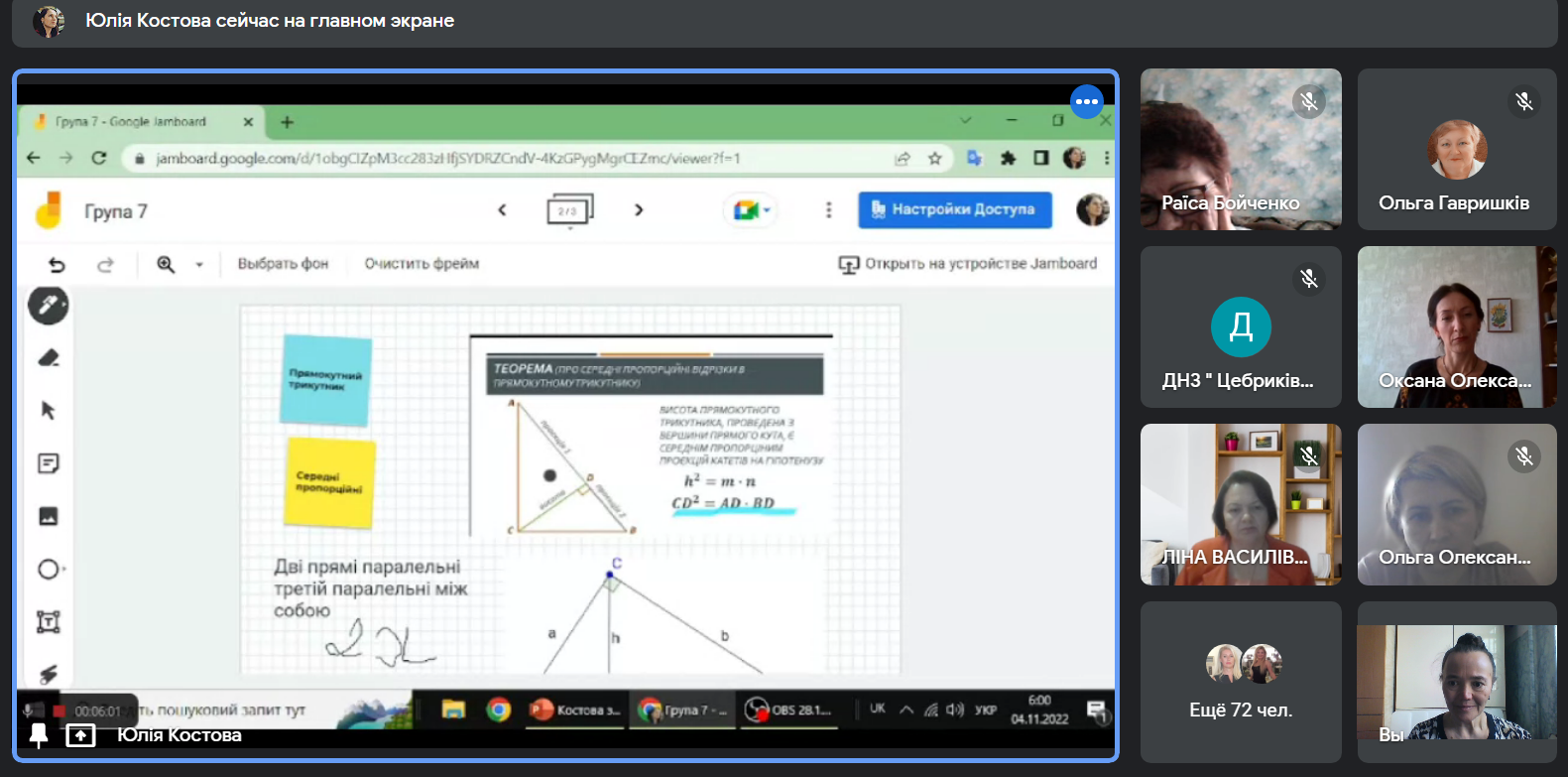
Task: Select the Eraser tool
Action: pos(48,358)
